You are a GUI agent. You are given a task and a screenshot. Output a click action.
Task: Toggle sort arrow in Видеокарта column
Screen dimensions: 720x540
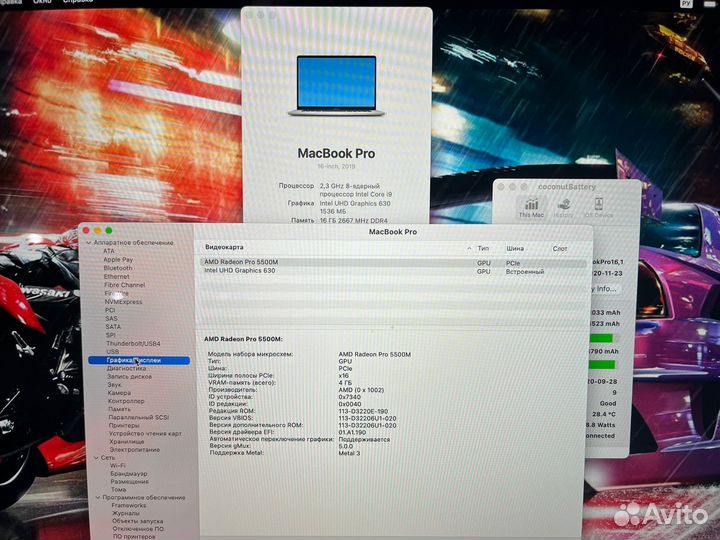469,248
